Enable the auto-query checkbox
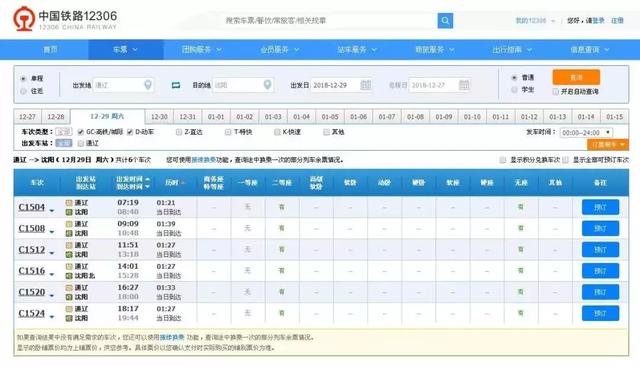The height and width of the screenshot is (366, 640). 556,91
